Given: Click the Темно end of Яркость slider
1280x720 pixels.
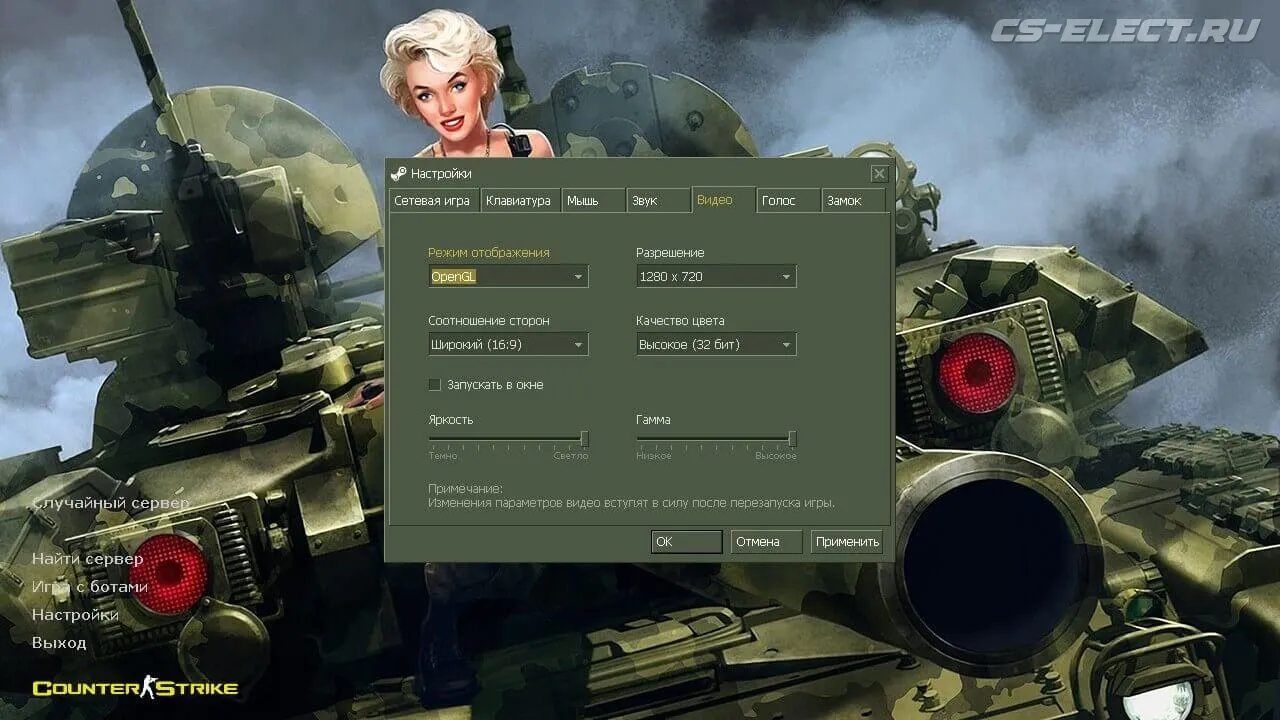Looking at the screenshot, I should click(x=442, y=456).
